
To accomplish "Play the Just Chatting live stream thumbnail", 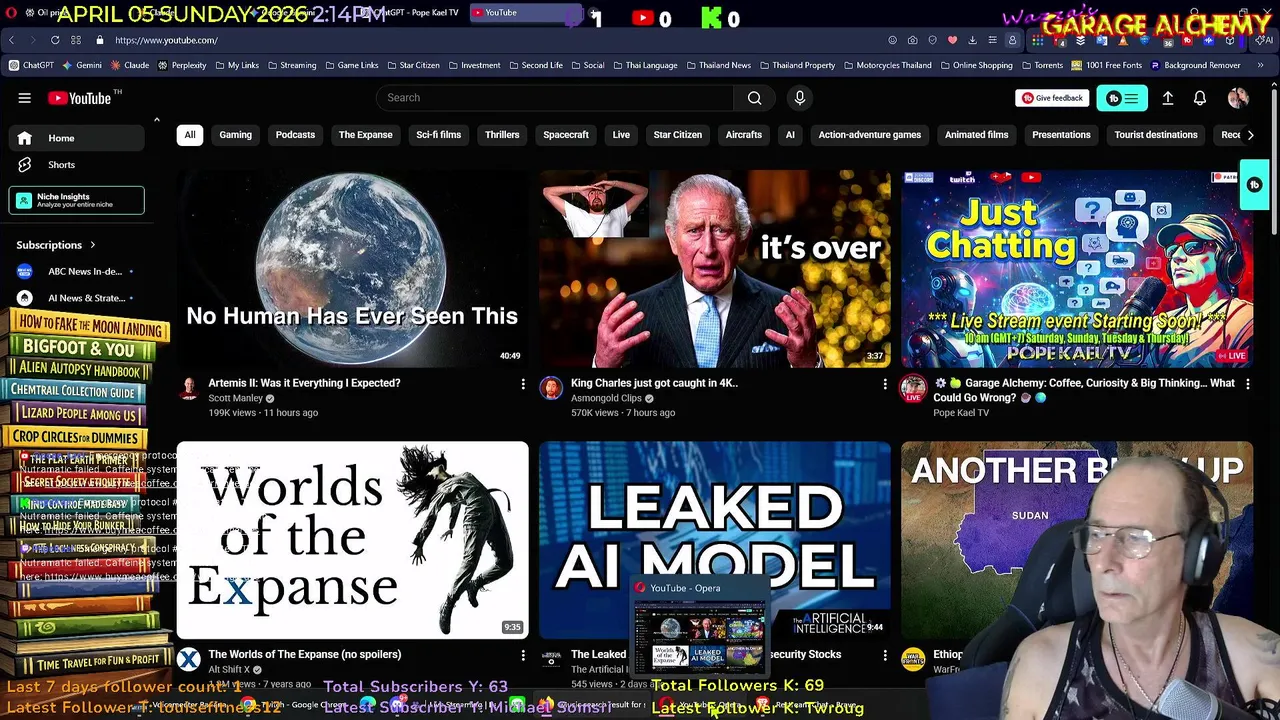I will click(1076, 269).
